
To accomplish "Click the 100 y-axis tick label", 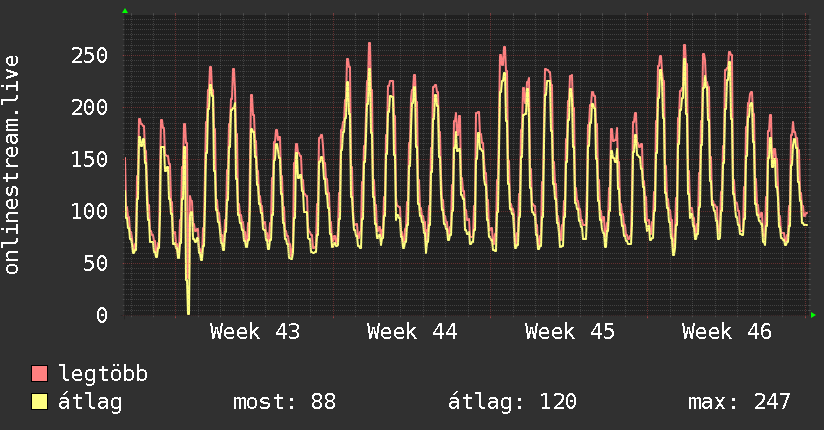I will pyautogui.click(x=89, y=211).
